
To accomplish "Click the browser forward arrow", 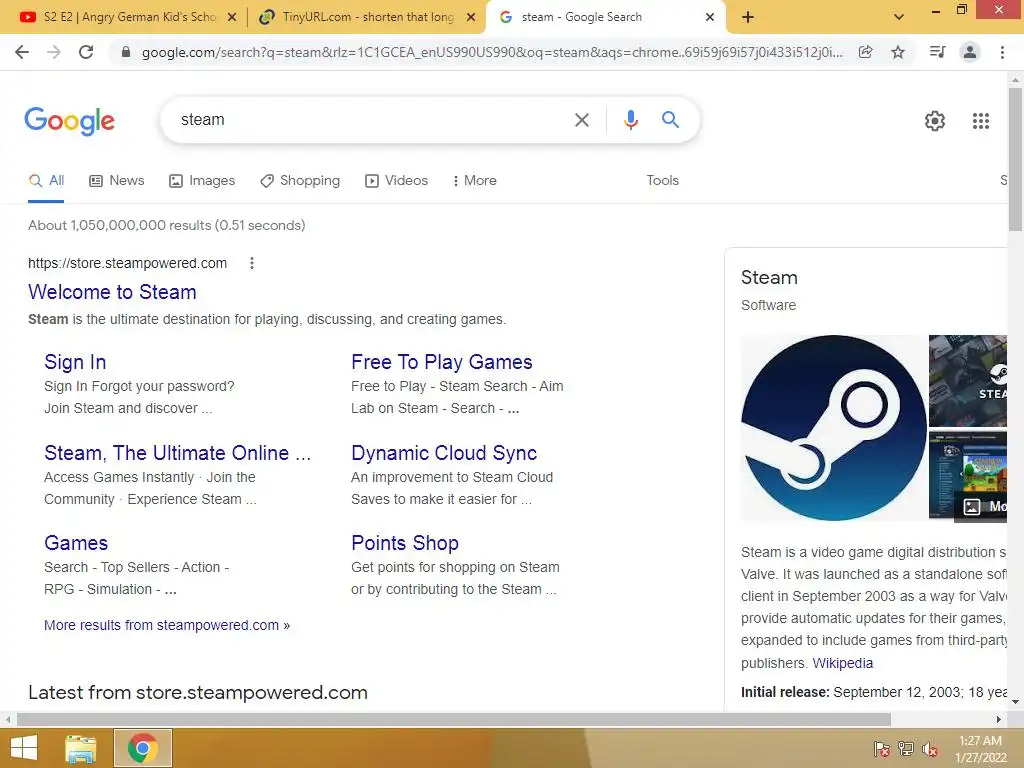I will pos(54,52).
